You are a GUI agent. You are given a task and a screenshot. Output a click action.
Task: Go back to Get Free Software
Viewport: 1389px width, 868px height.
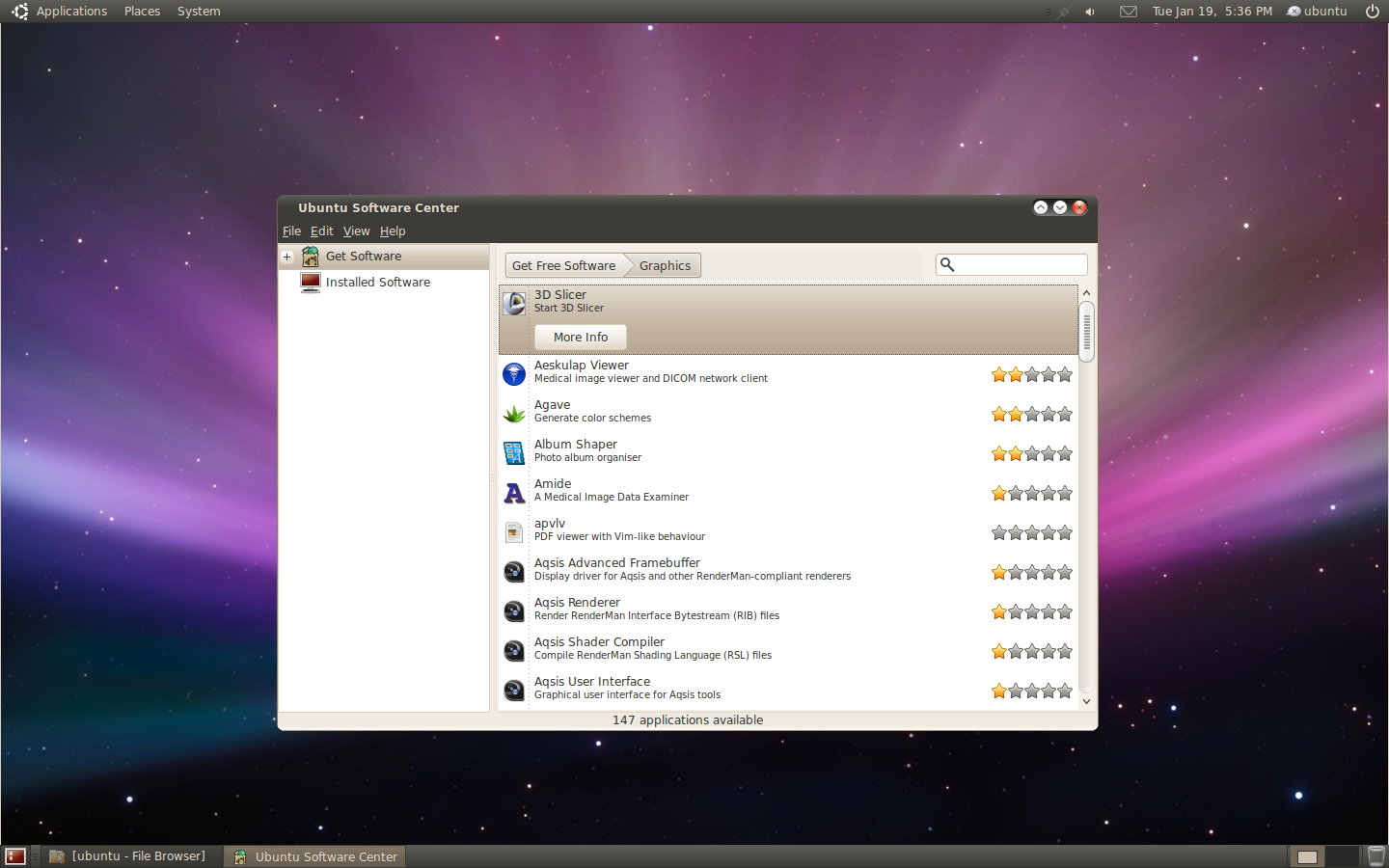point(563,266)
